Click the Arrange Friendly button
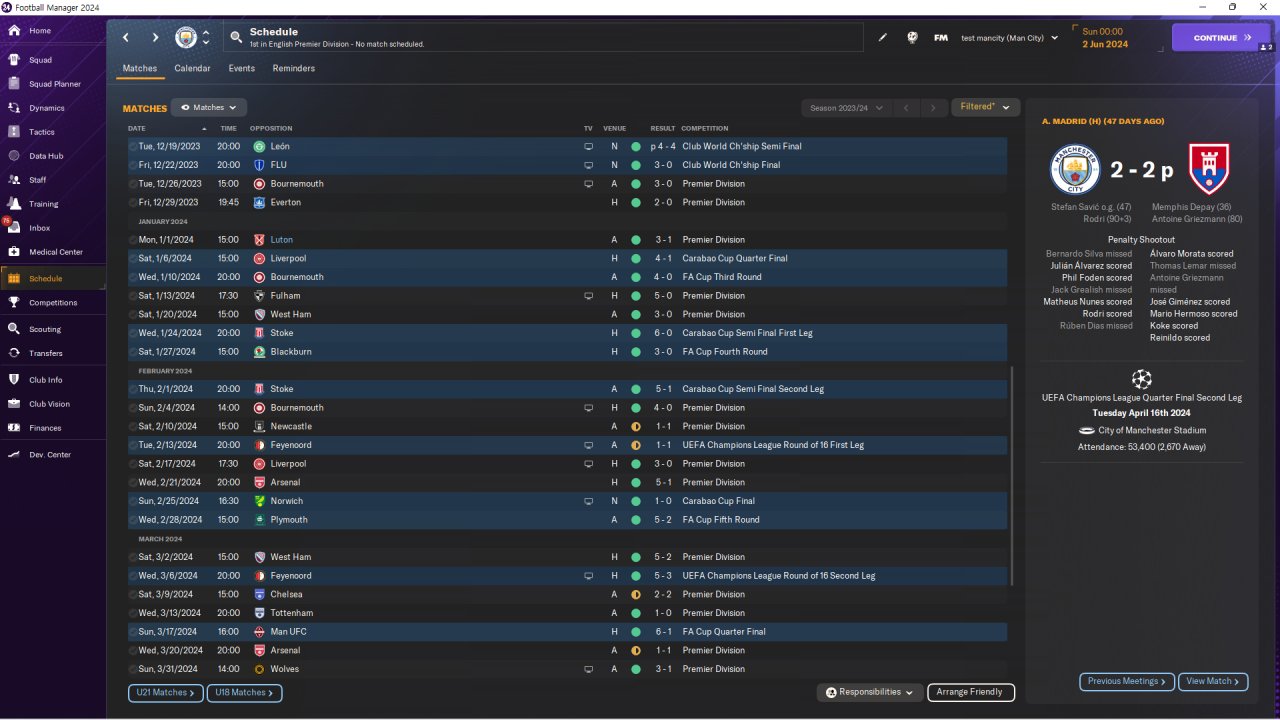 (x=971, y=692)
